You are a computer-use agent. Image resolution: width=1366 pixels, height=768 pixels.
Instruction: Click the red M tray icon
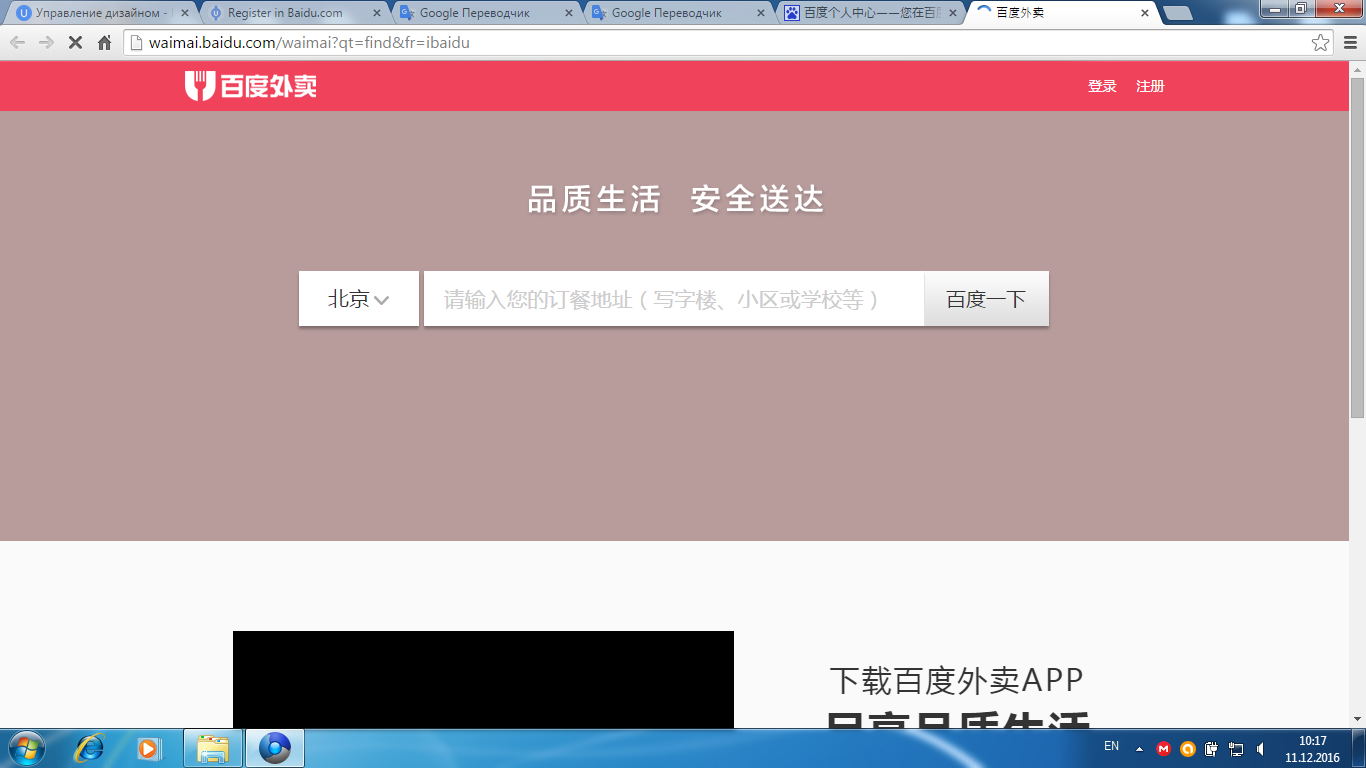tap(1163, 748)
